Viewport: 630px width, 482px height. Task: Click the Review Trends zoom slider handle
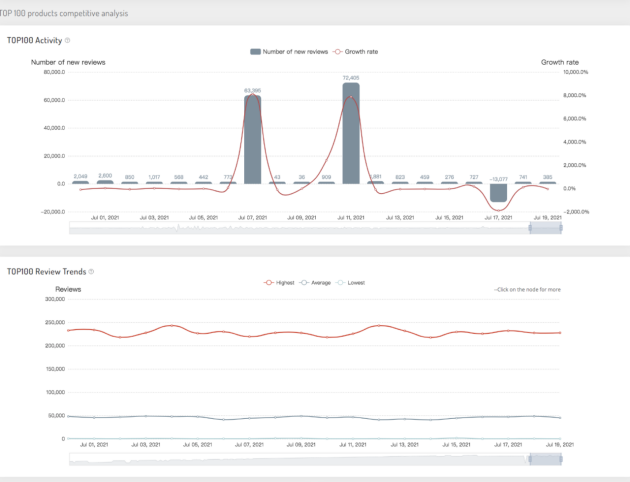coord(545,459)
